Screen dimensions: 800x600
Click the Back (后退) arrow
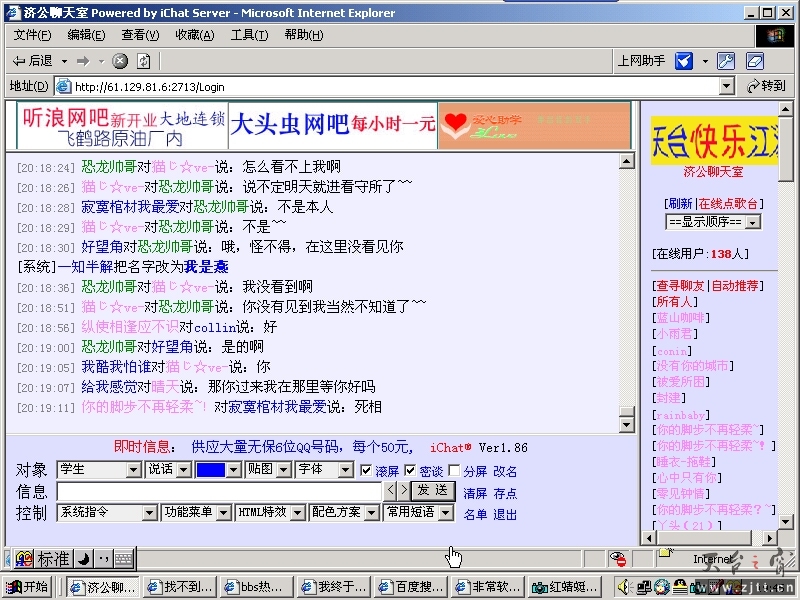coord(32,61)
